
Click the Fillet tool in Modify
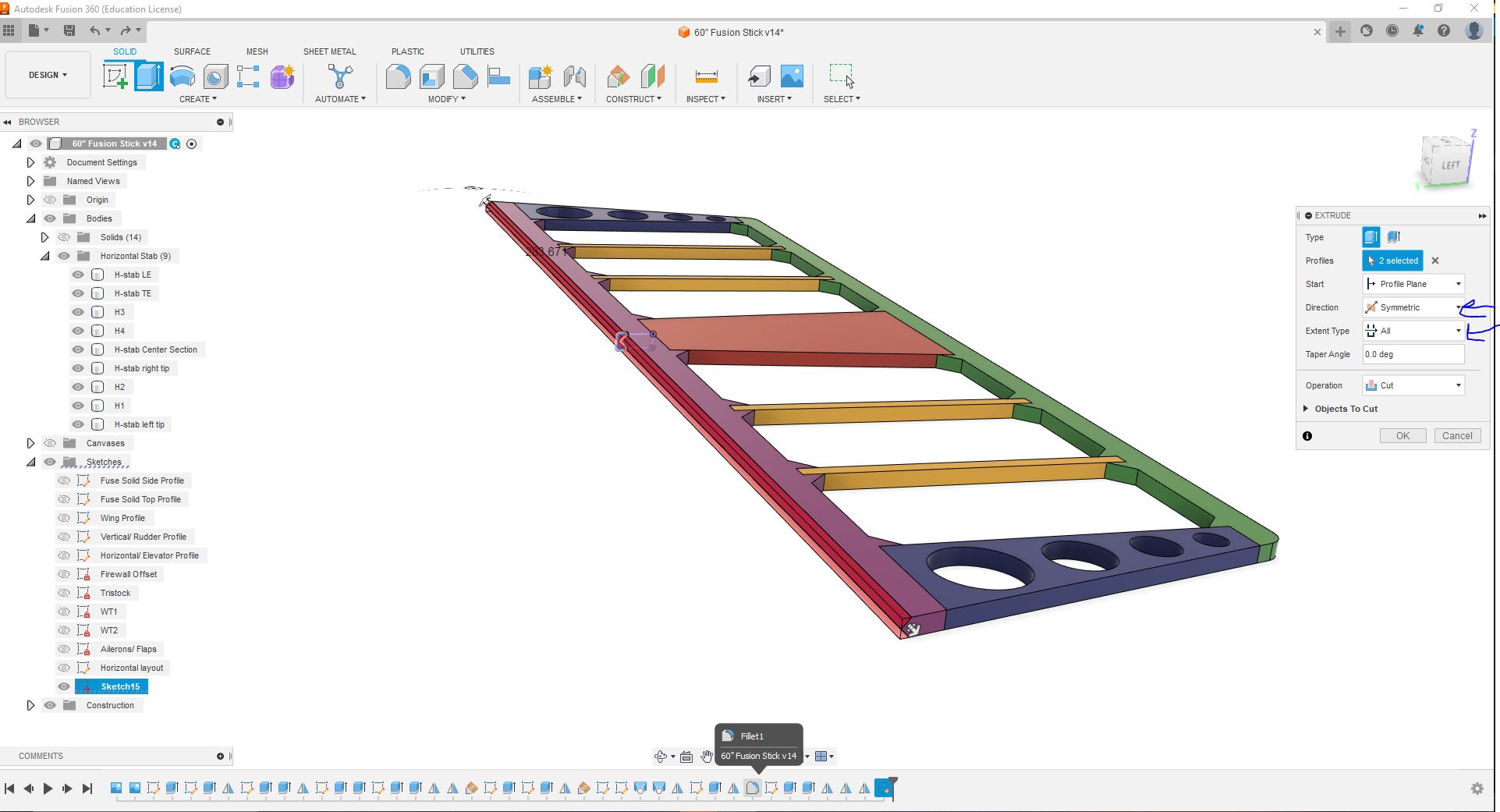coord(398,76)
